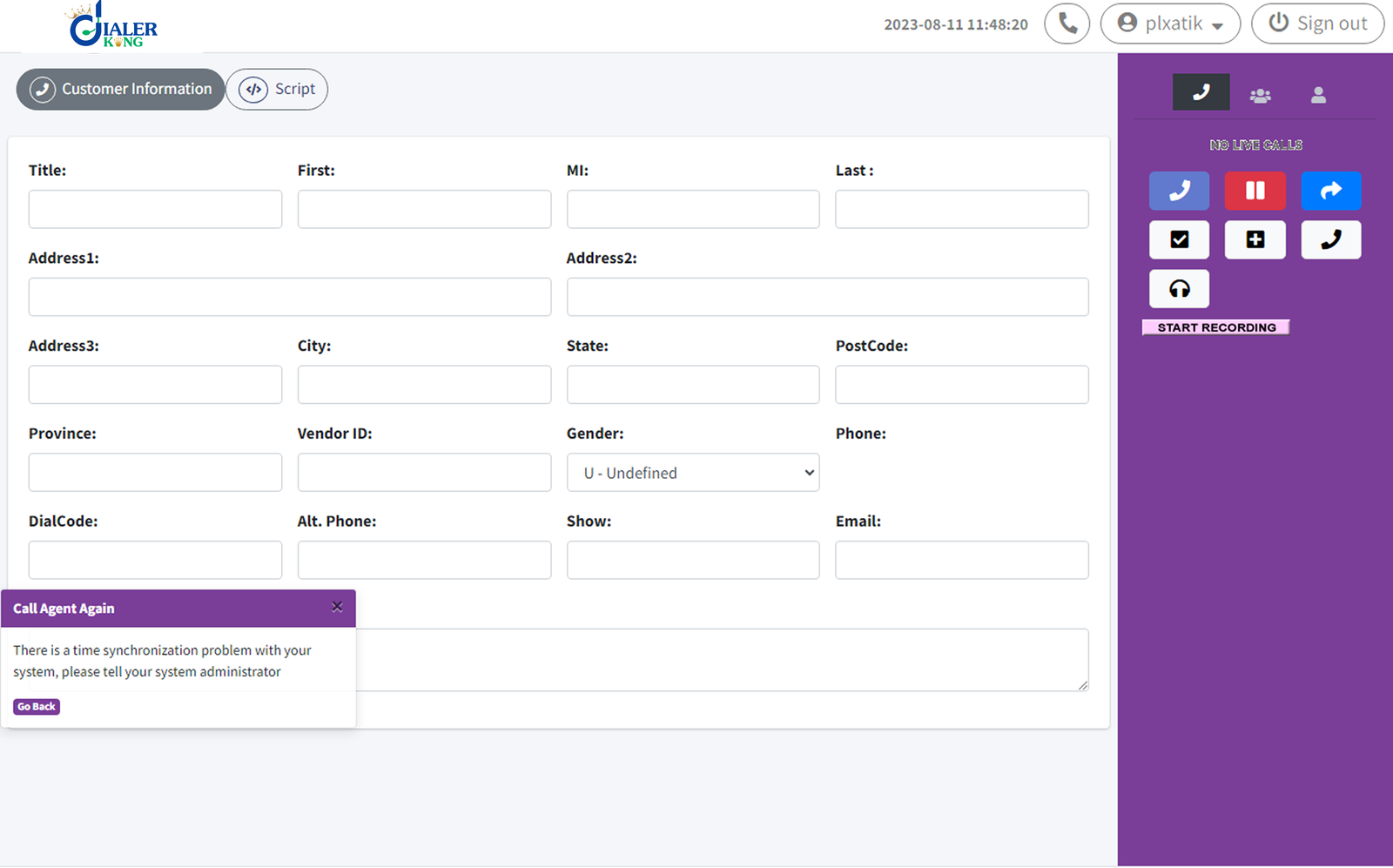Screen dimensions: 1393x868
Task: Focus the City input field
Action: click(424, 385)
